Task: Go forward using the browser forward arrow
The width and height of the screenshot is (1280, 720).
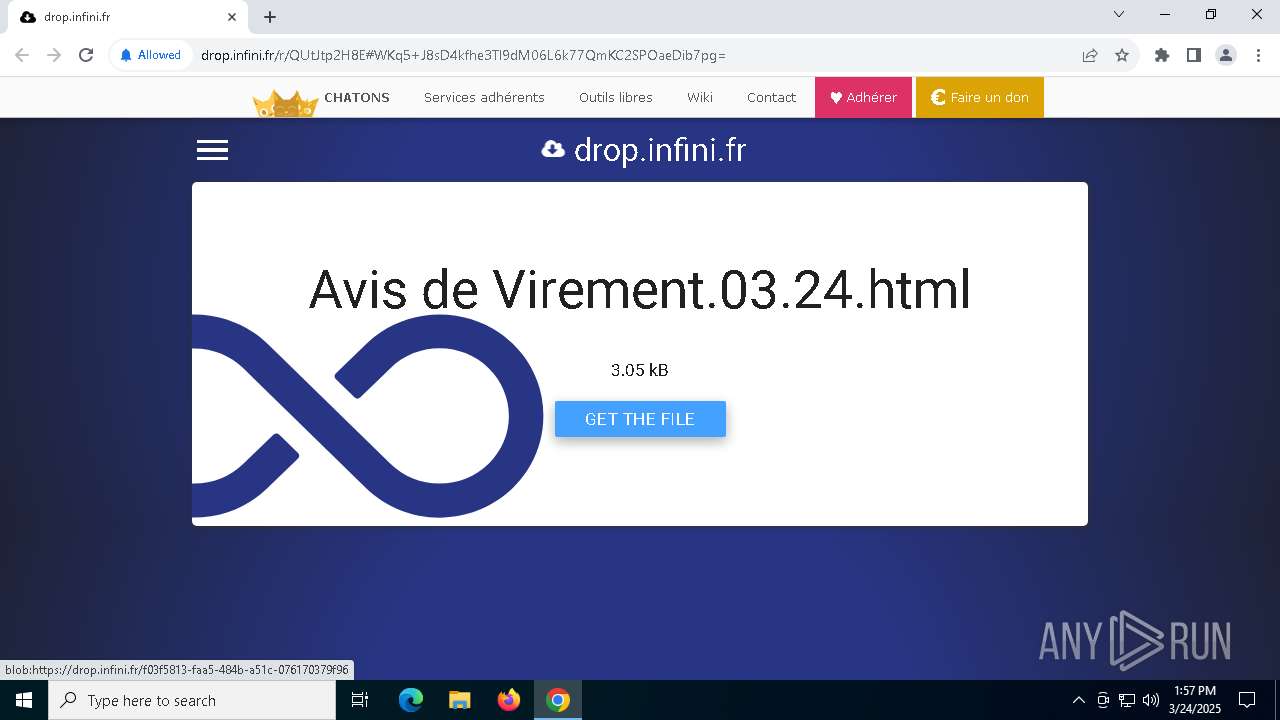Action: (x=54, y=55)
